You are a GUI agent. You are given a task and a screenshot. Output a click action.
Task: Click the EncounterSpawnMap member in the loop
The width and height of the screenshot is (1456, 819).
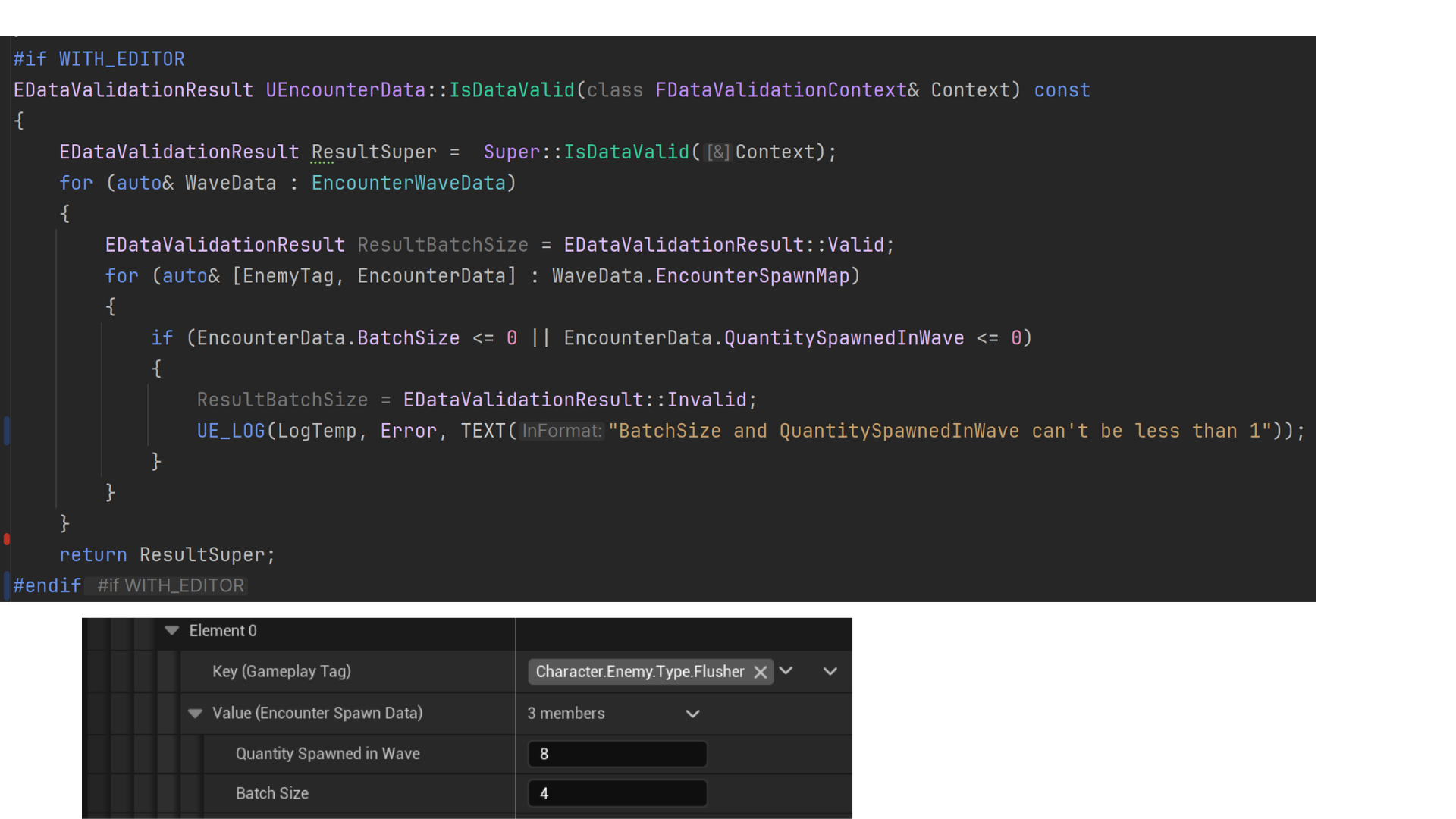(x=752, y=276)
